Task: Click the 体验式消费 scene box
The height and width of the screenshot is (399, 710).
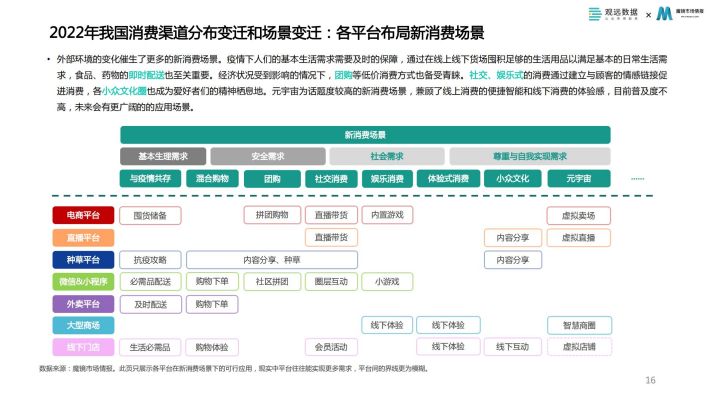Action: pos(448,178)
